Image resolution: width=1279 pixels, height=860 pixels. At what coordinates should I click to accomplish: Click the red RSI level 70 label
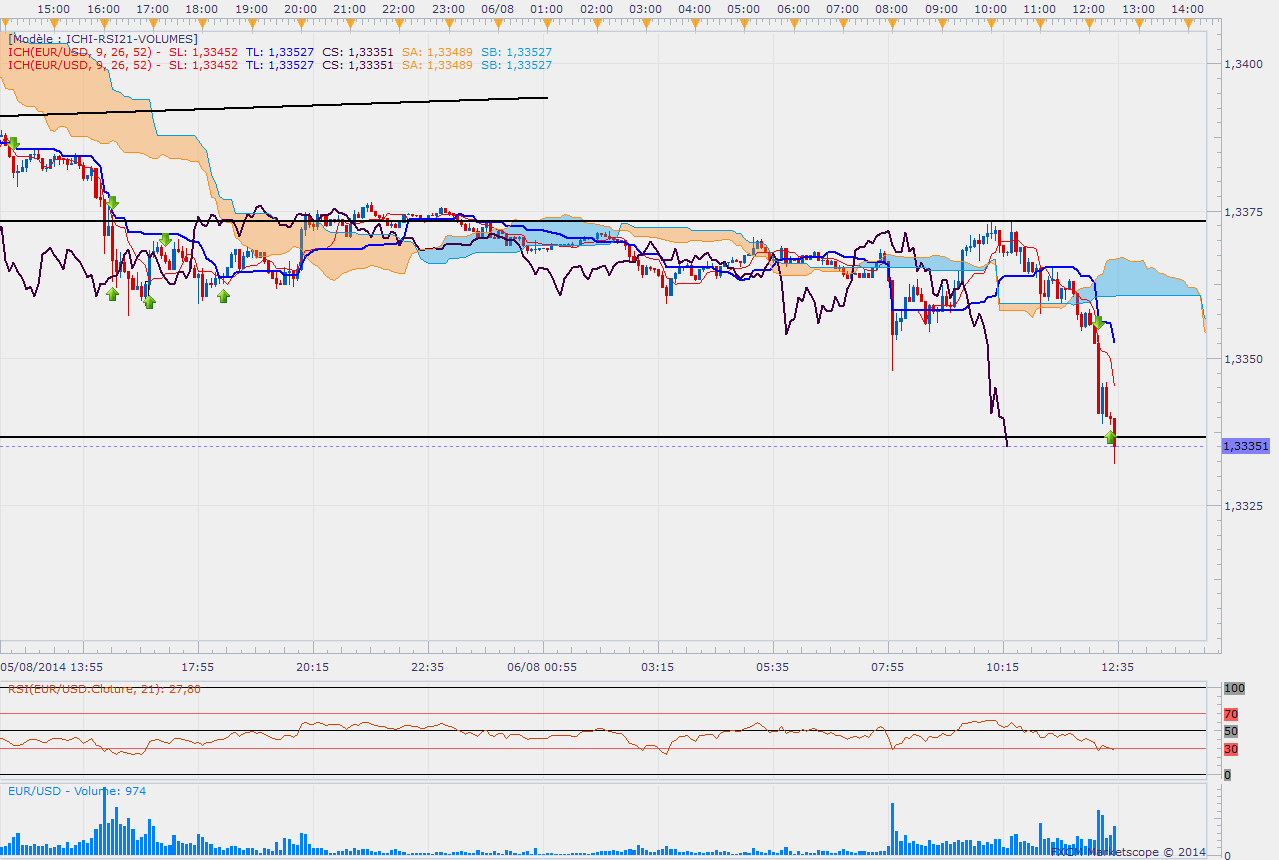click(1231, 714)
